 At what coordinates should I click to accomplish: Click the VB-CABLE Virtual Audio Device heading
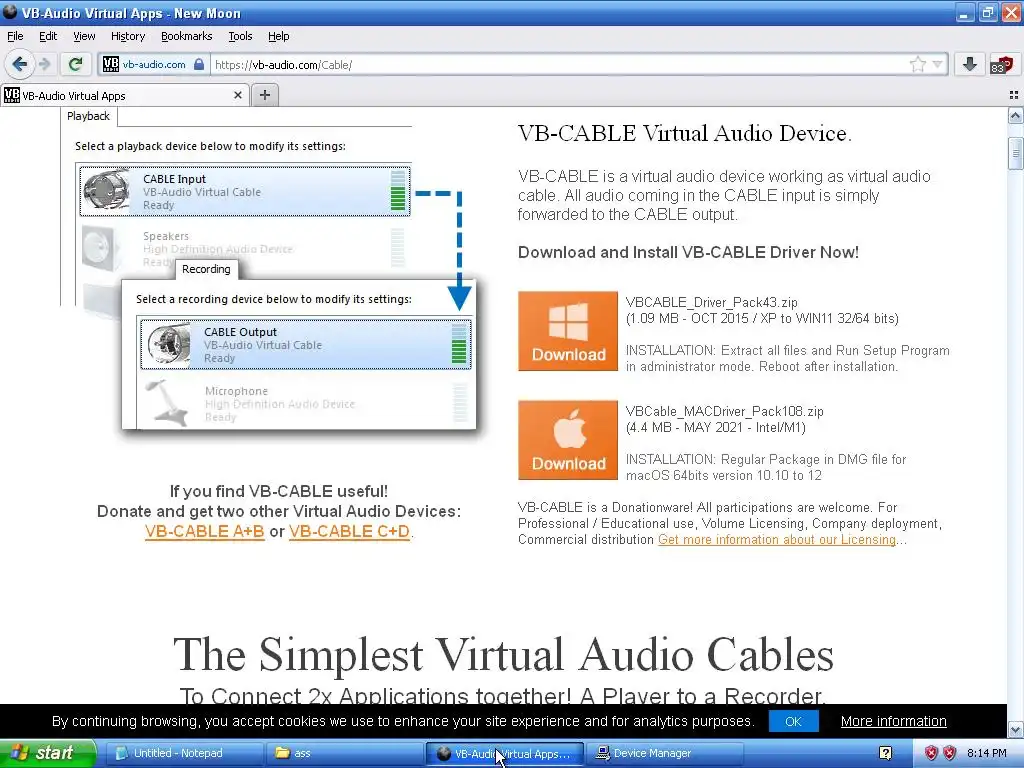pyautogui.click(x=685, y=133)
